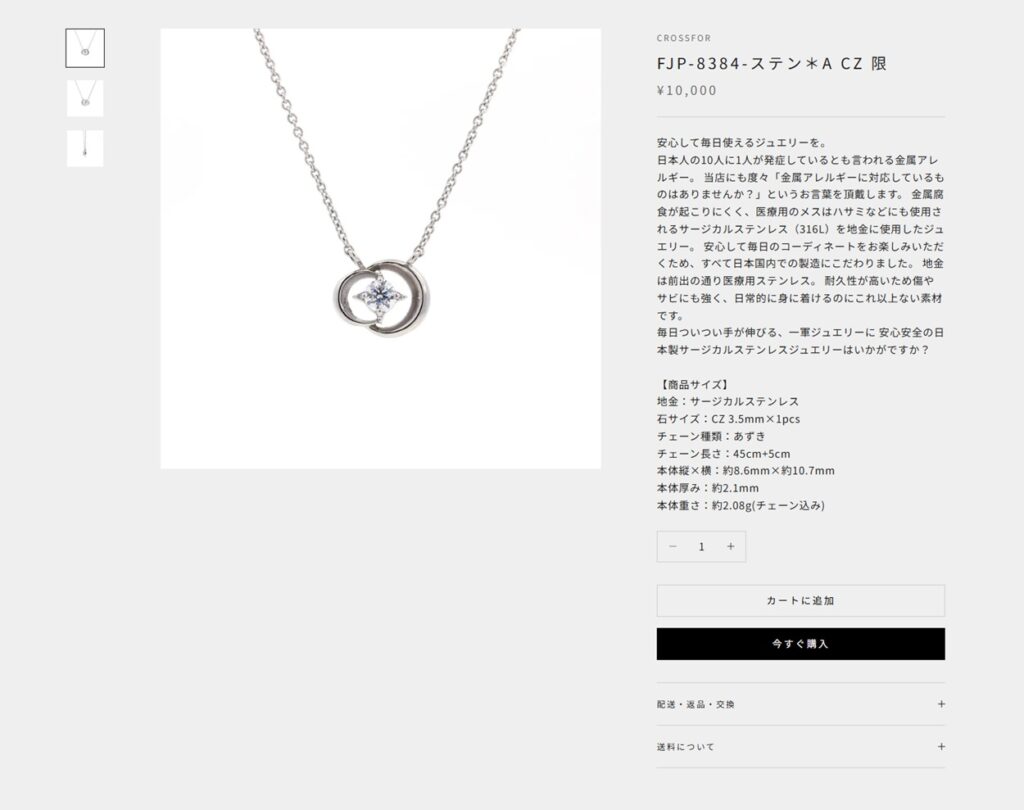Click the main necklace product image
Viewport: 1024px width, 810px height.
(x=381, y=248)
